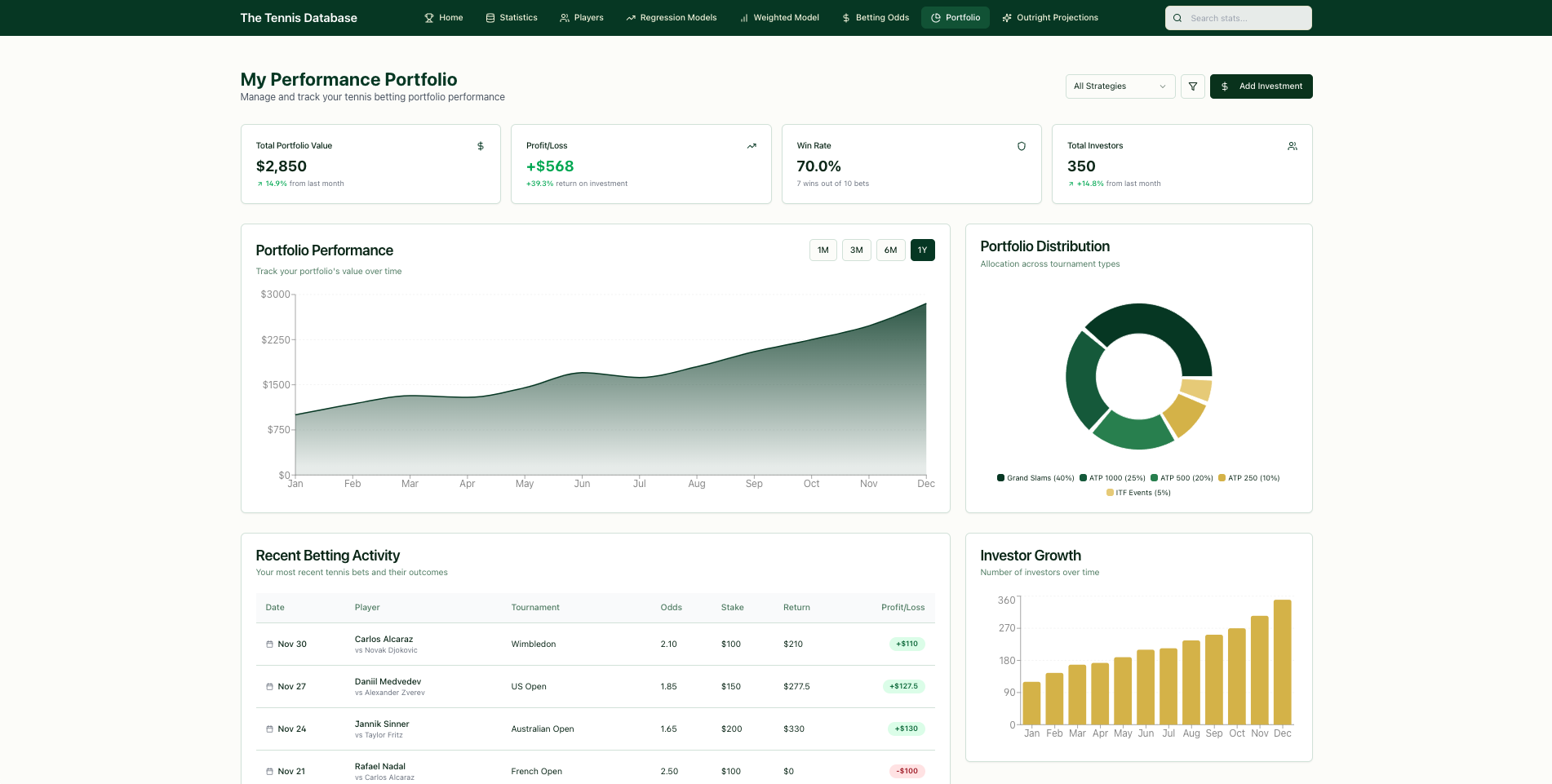Click the dollar icon inside Add Investment button
Screen dimensions: 1552x784
[x=1225, y=86]
